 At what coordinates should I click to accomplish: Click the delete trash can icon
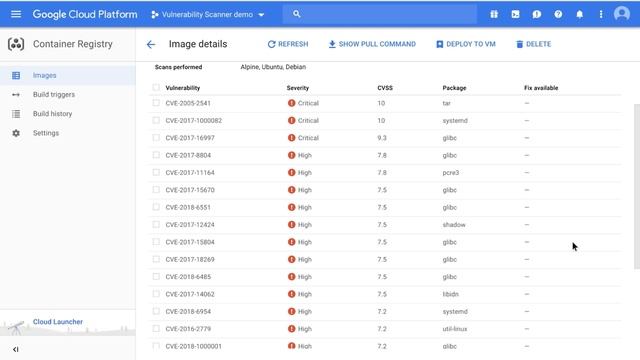point(519,44)
